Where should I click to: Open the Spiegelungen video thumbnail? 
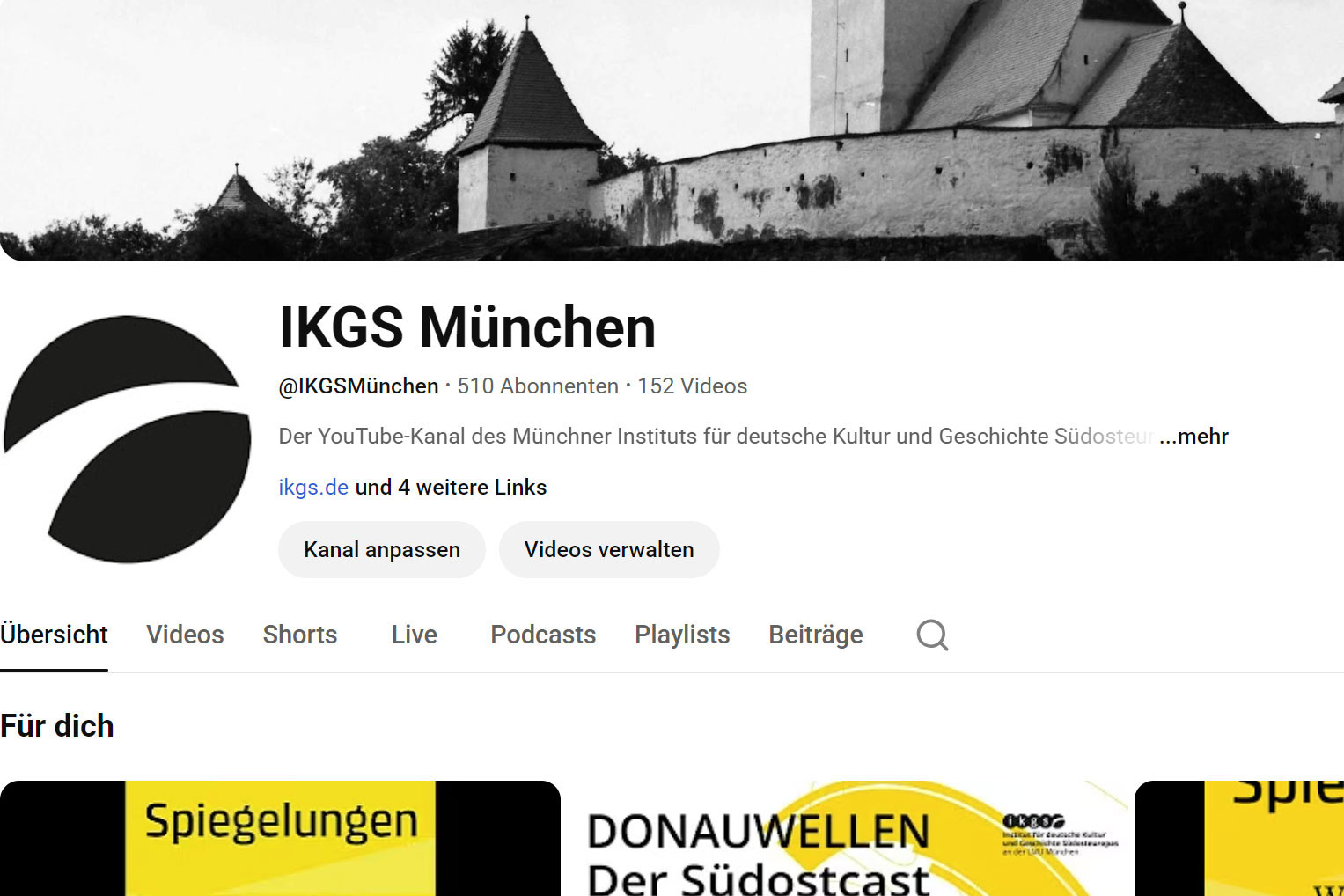pos(280,838)
